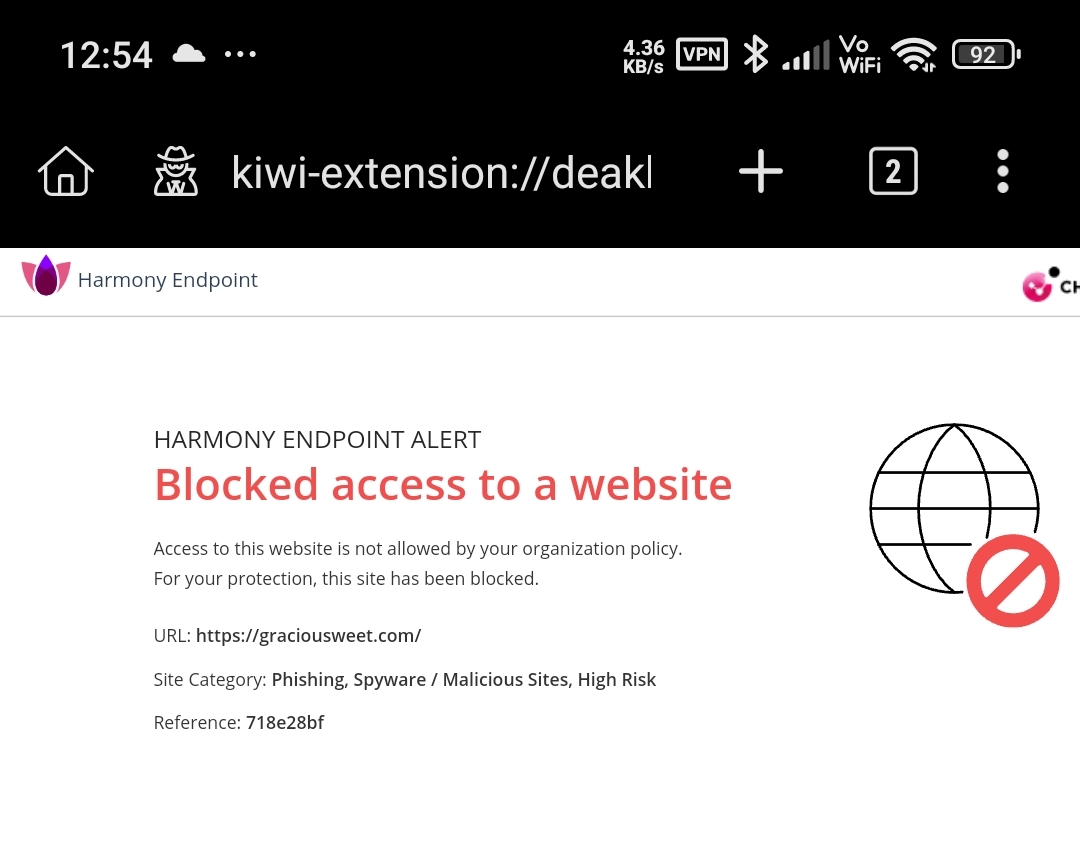
Task: Tap the kiwi-extension address bar
Action: click(441, 172)
